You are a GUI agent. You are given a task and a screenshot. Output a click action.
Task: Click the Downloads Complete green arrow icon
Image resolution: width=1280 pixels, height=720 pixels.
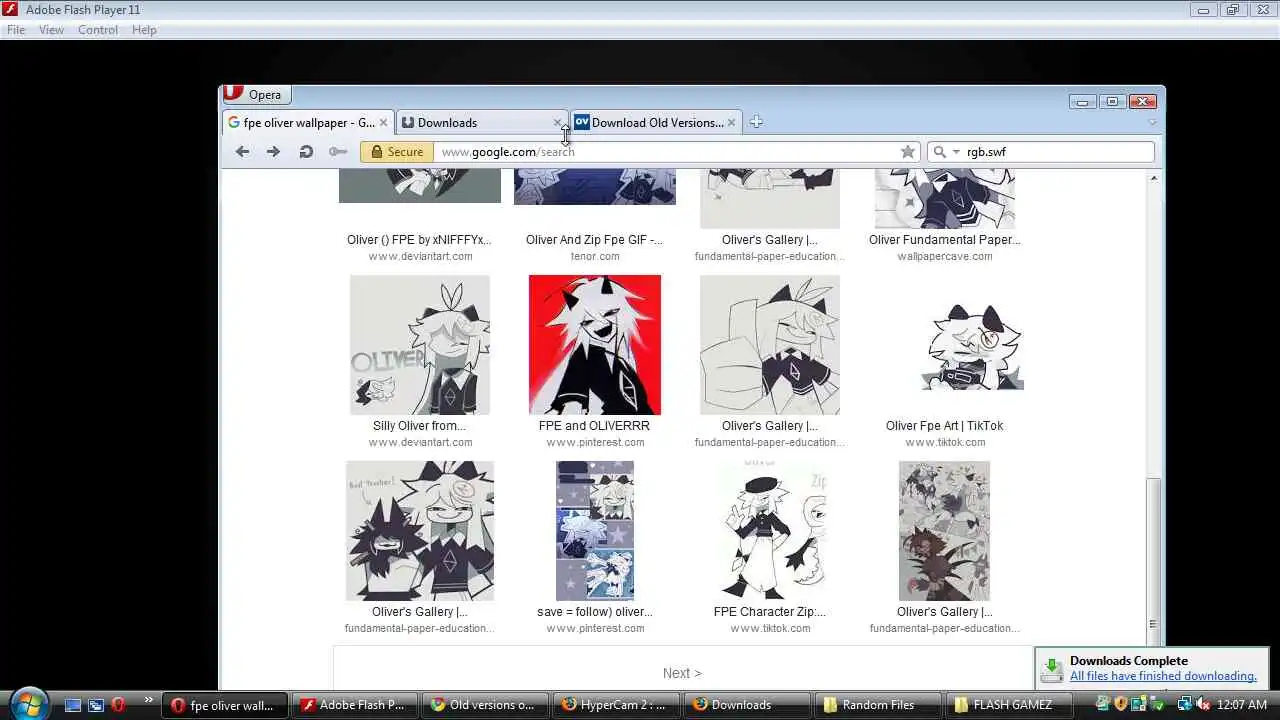[1051, 669]
